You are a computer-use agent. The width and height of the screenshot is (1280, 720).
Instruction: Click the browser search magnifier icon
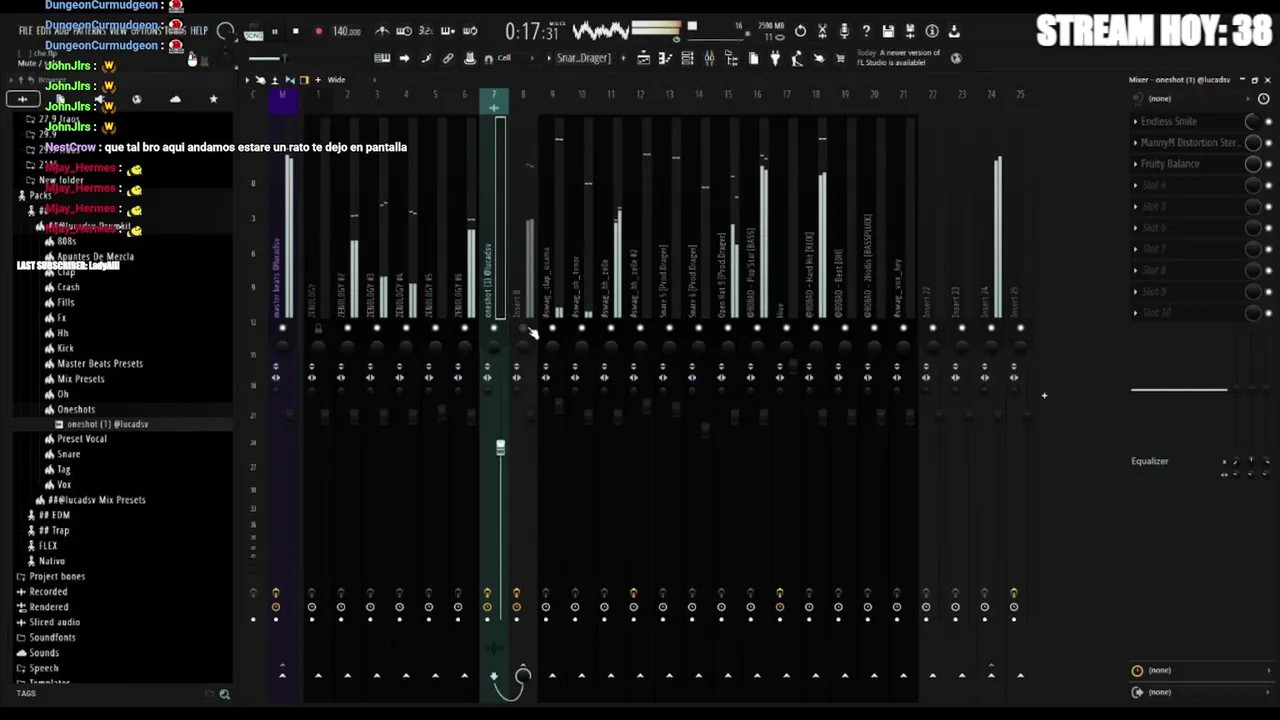(225, 694)
